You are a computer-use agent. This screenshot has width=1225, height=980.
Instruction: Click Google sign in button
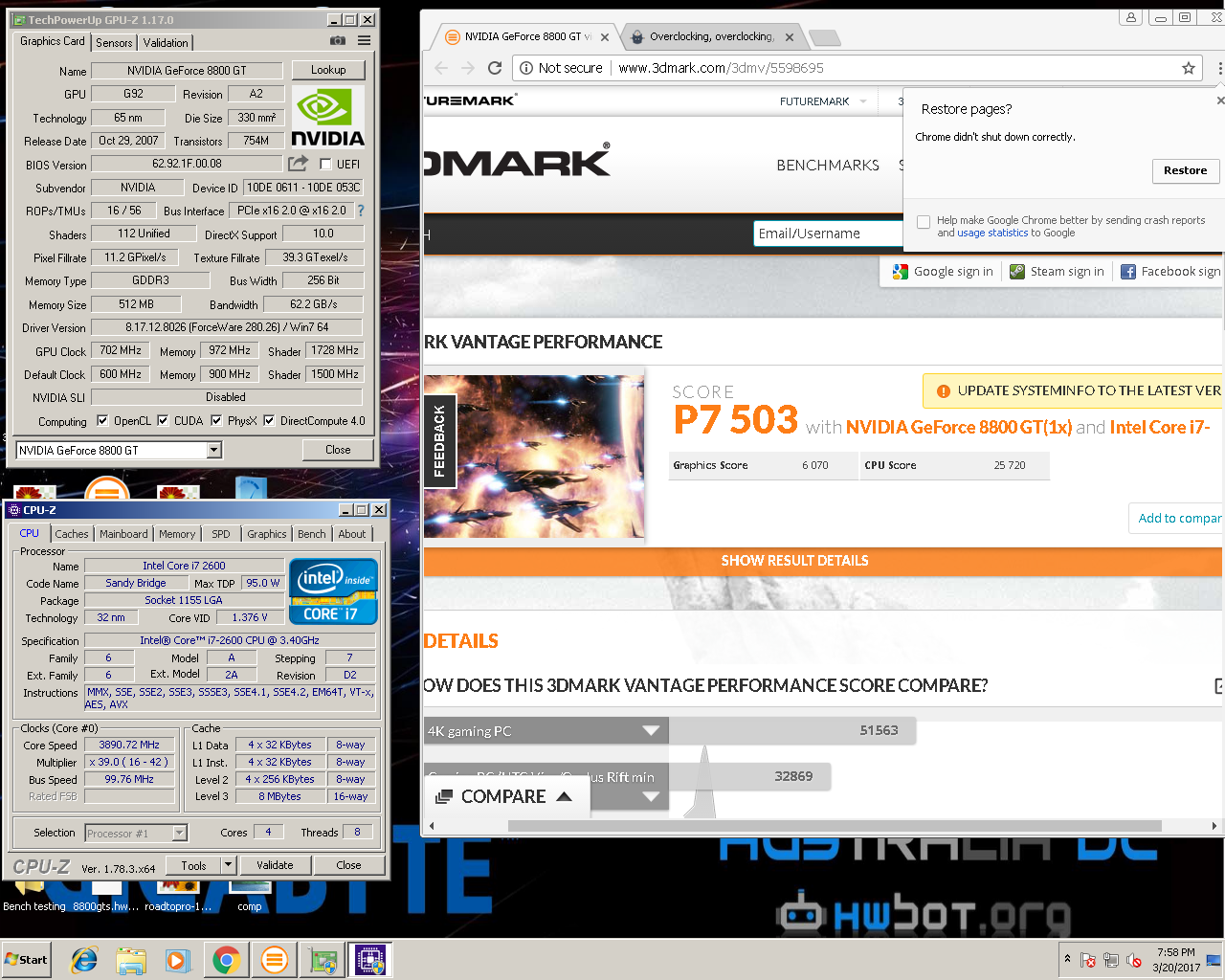(x=944, y=272)
